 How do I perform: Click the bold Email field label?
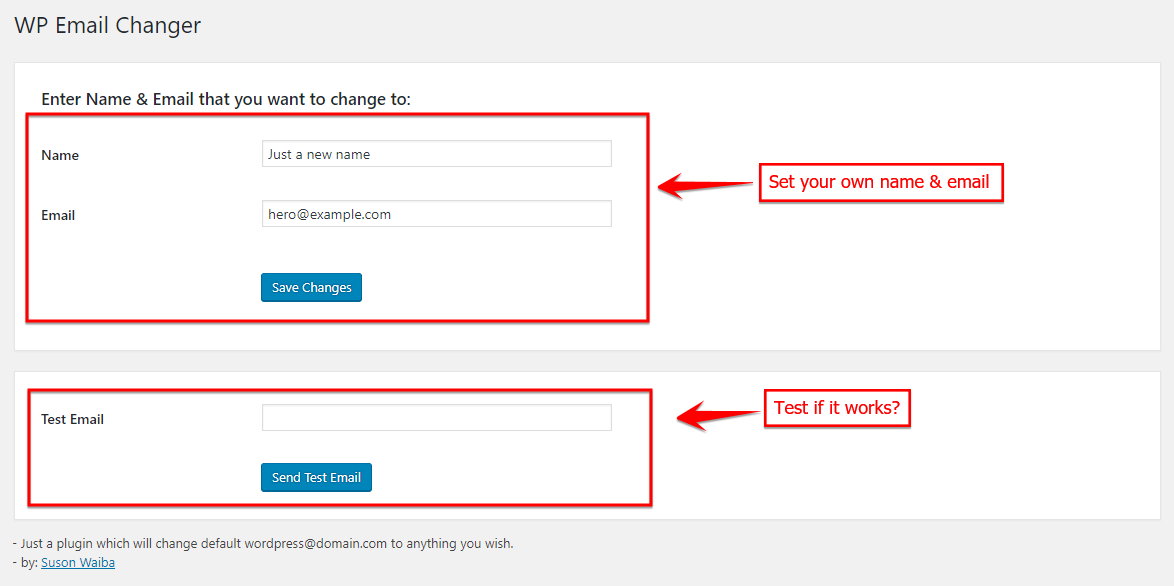[x=58, y=215]
